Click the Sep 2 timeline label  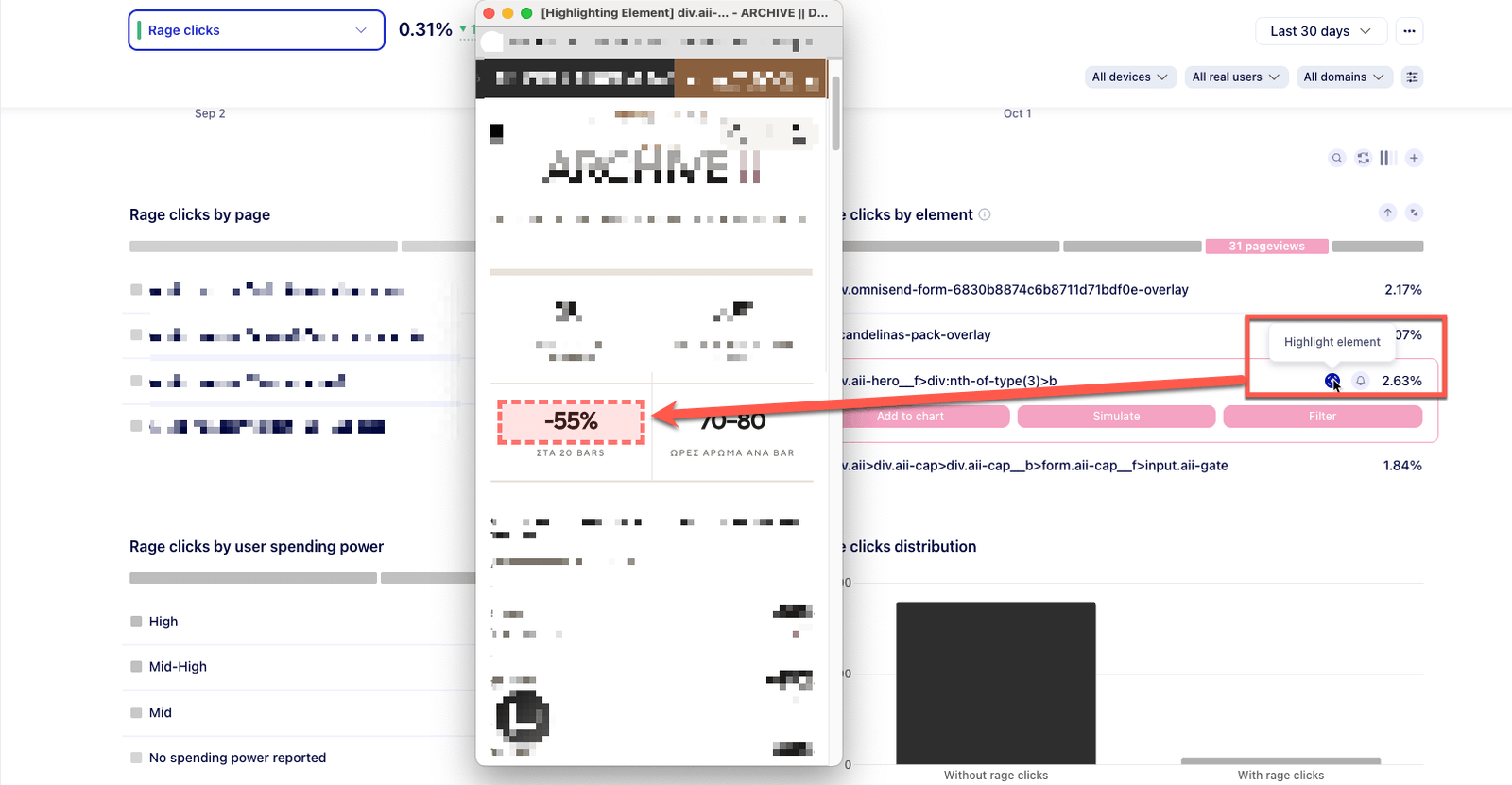pyautogui.click(x=210, y=113)
